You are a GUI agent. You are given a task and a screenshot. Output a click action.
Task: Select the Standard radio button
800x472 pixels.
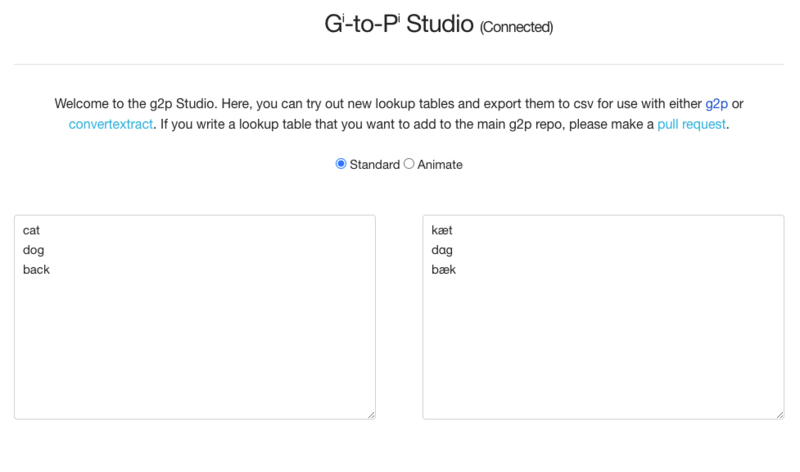click(x=341, y=164)
